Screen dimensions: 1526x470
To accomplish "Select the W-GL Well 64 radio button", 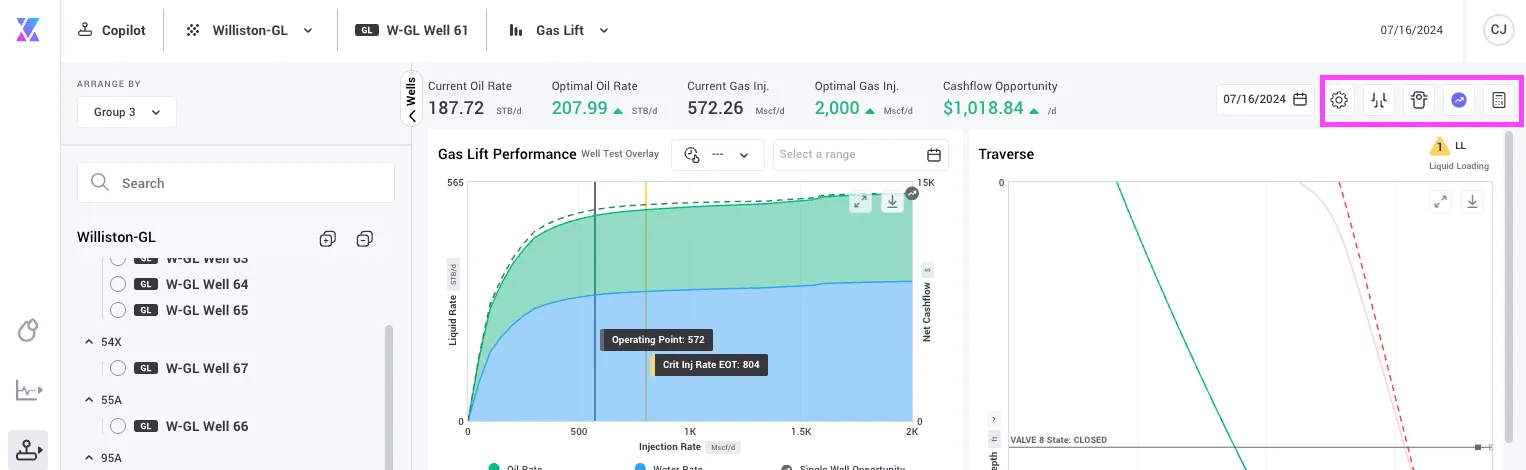I will tap(118, 284).
